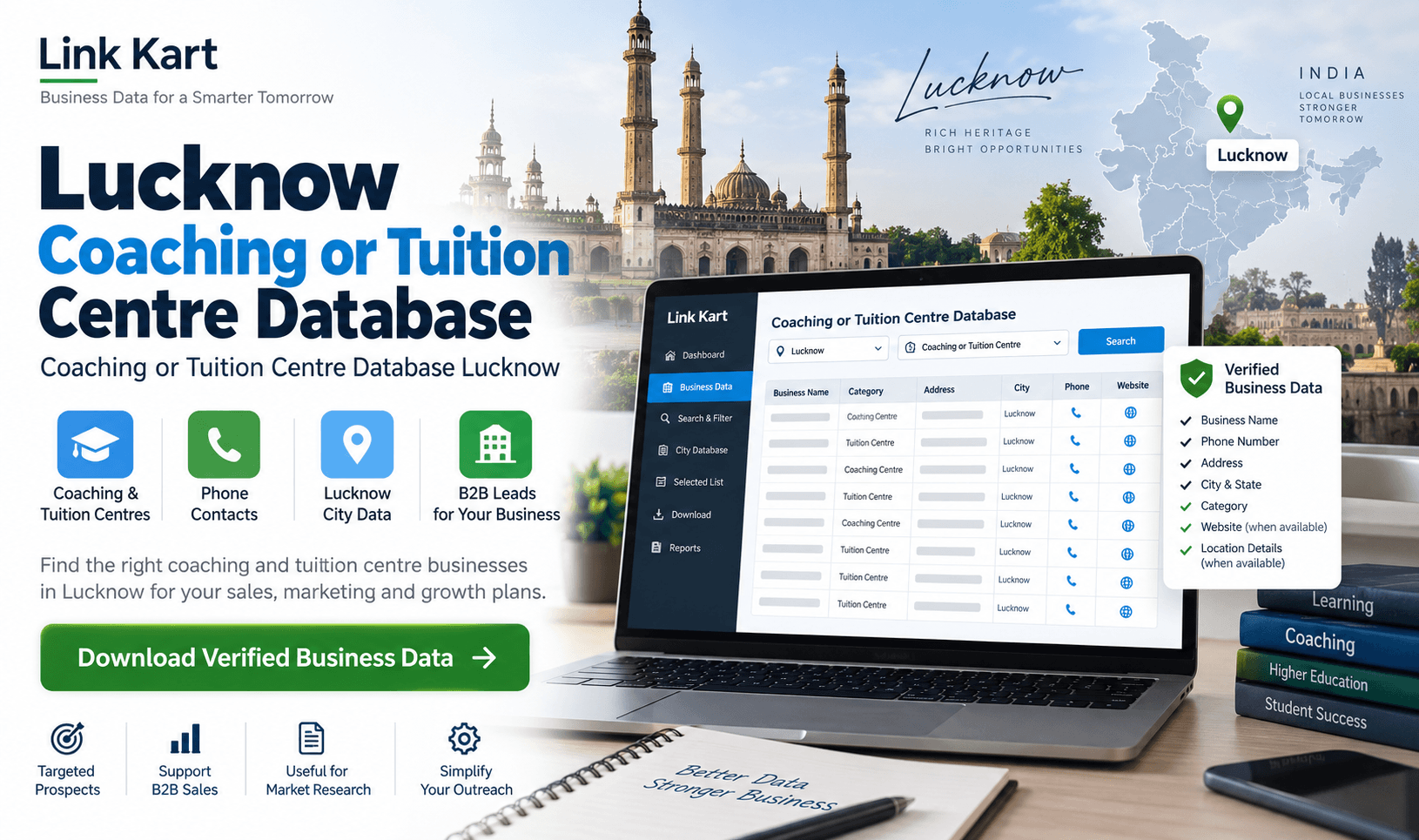Screen dimensions: 1419x840
Task: Click the green Phone Contacts icon
Action: coord(224,444)
